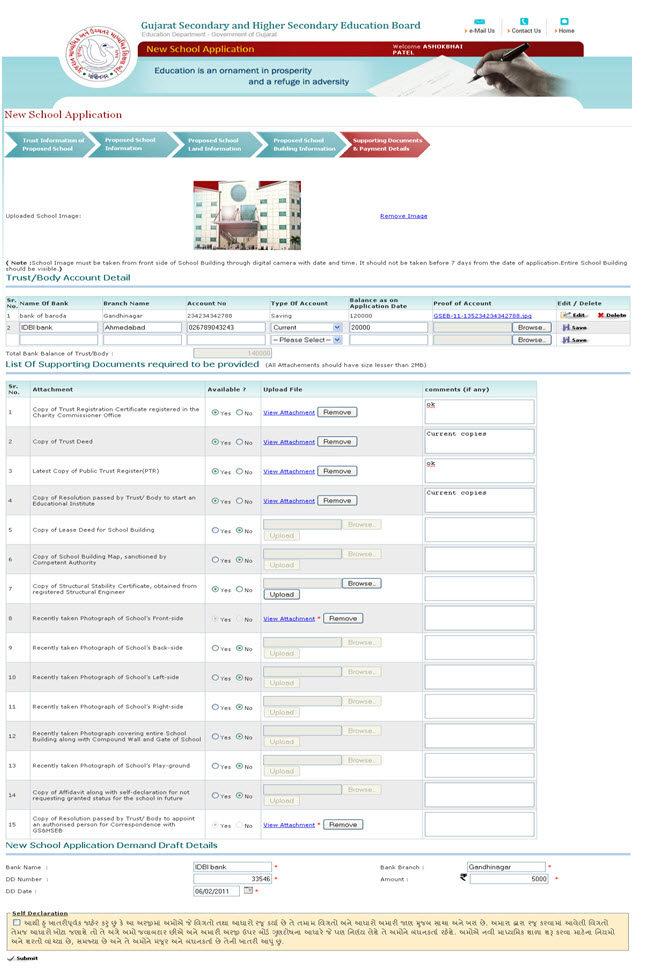Click Save icon in the empty bank row
The width and height of the screenshot is (645, 970).
574,340
